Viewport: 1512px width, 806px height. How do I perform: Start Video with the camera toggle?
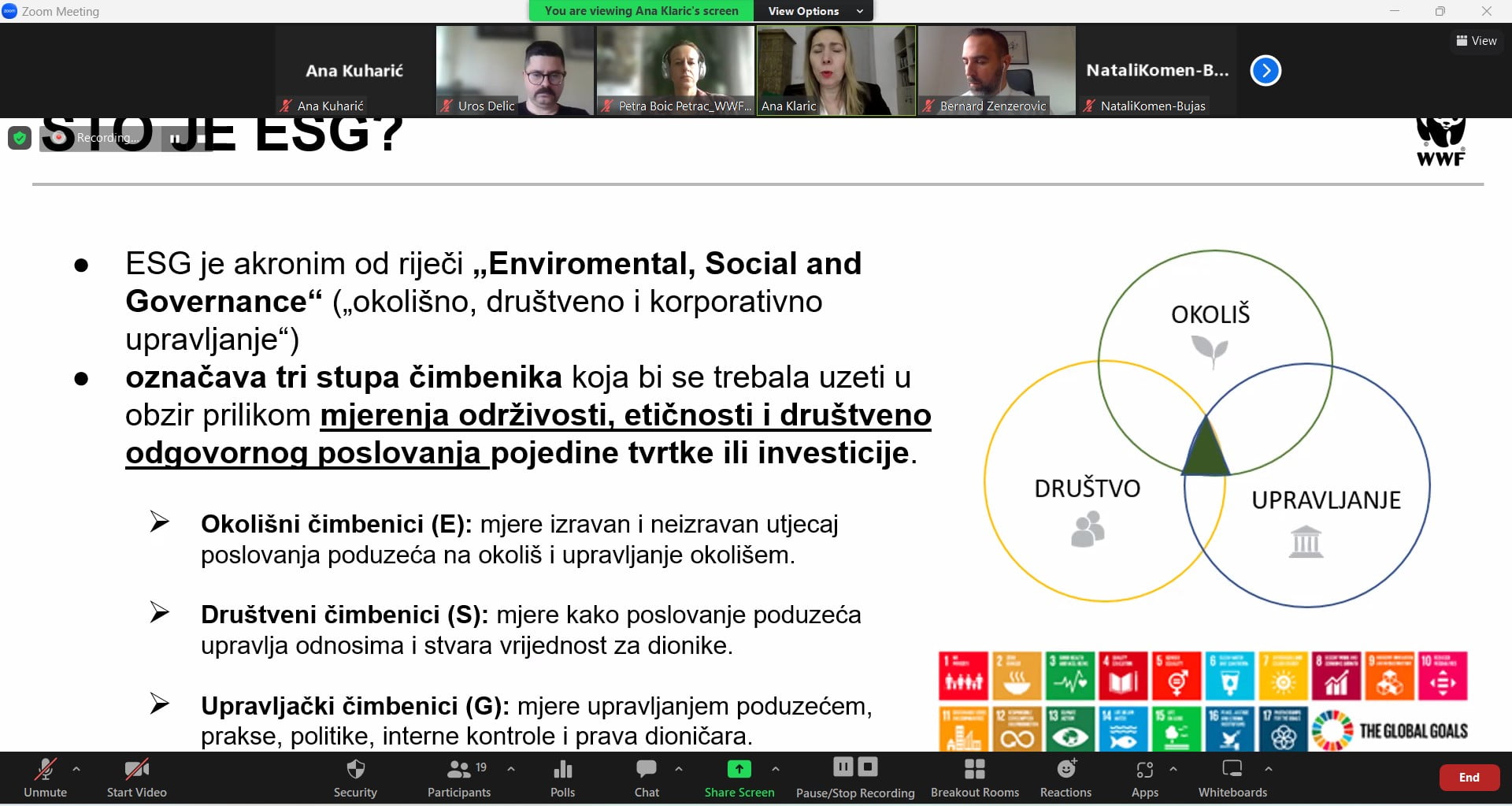click(x=136, y=777)
